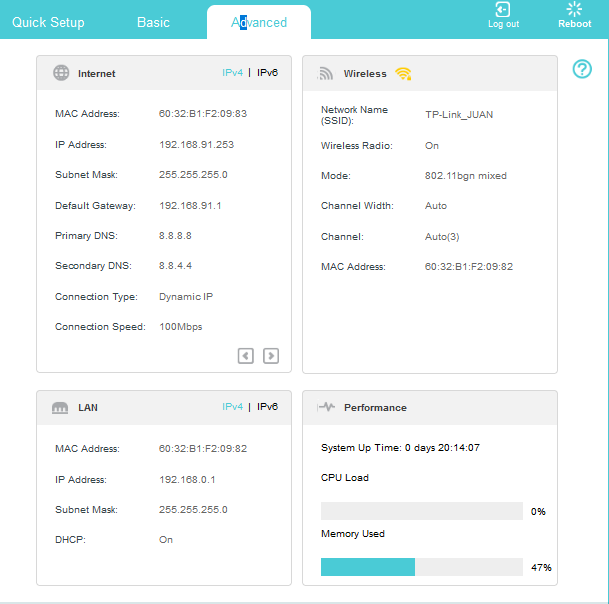Click the Memory Used progress bar

(421, 567)
